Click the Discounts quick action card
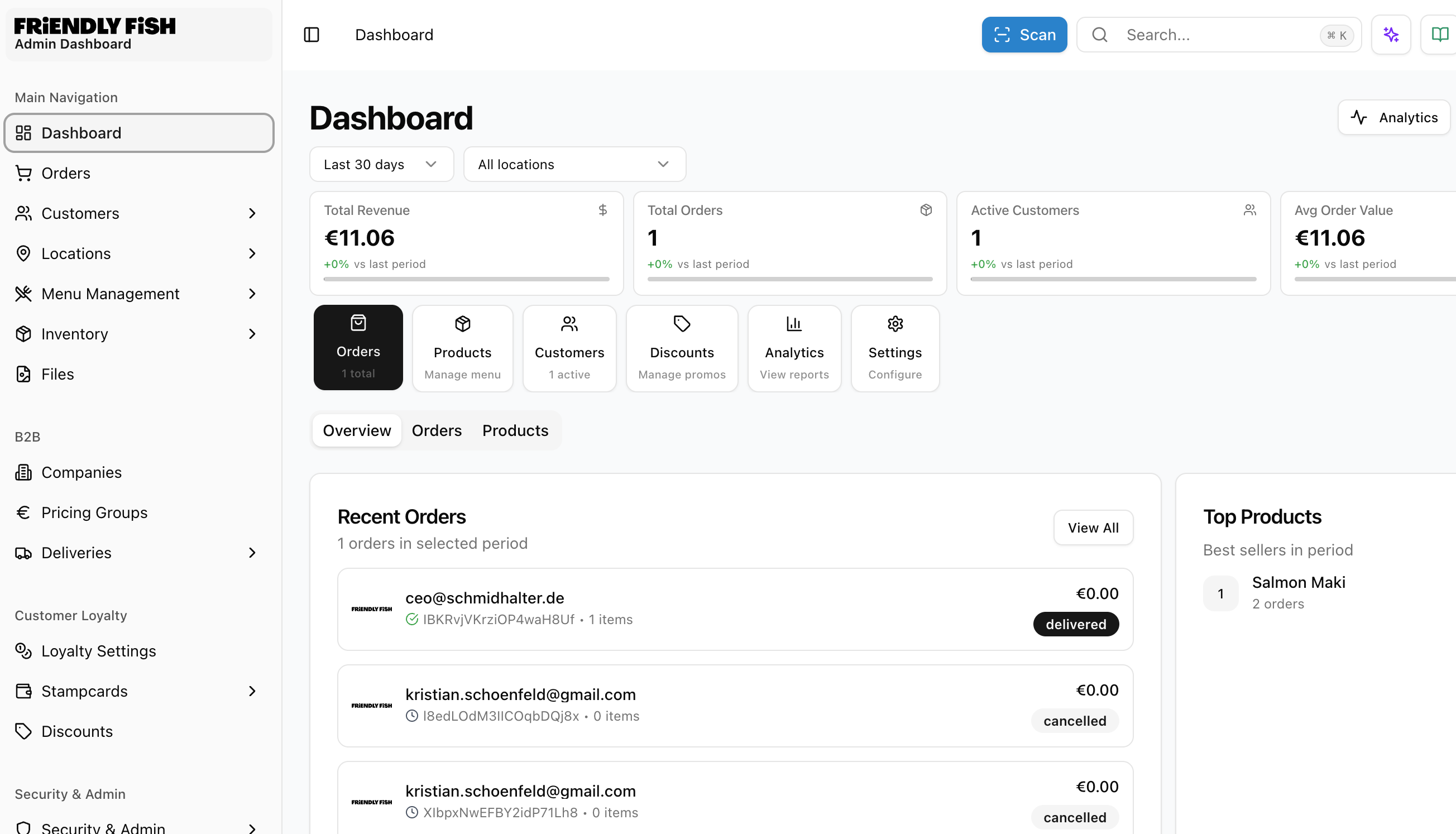Viewport: 1456px width, 834px height. tap(681, 348)
